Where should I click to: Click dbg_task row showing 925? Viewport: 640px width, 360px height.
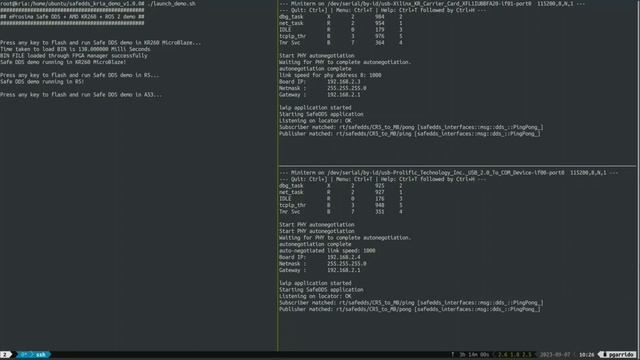pos(341,186)
